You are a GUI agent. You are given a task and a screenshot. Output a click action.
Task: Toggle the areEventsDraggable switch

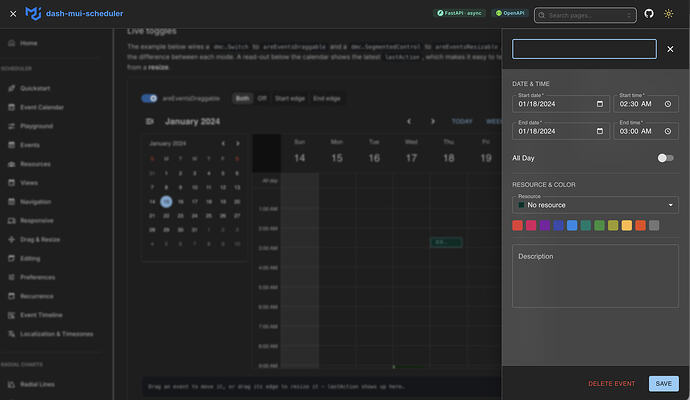(149, 98)
